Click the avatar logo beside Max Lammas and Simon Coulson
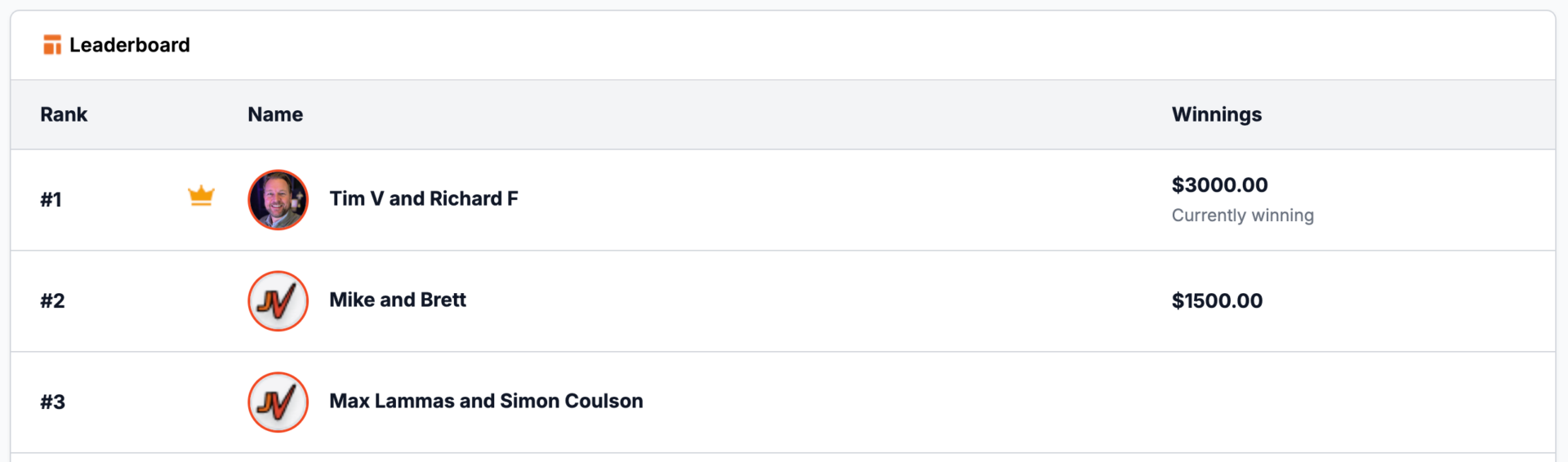The width and height of the screenshot is (1568, 462). point(278,402)
